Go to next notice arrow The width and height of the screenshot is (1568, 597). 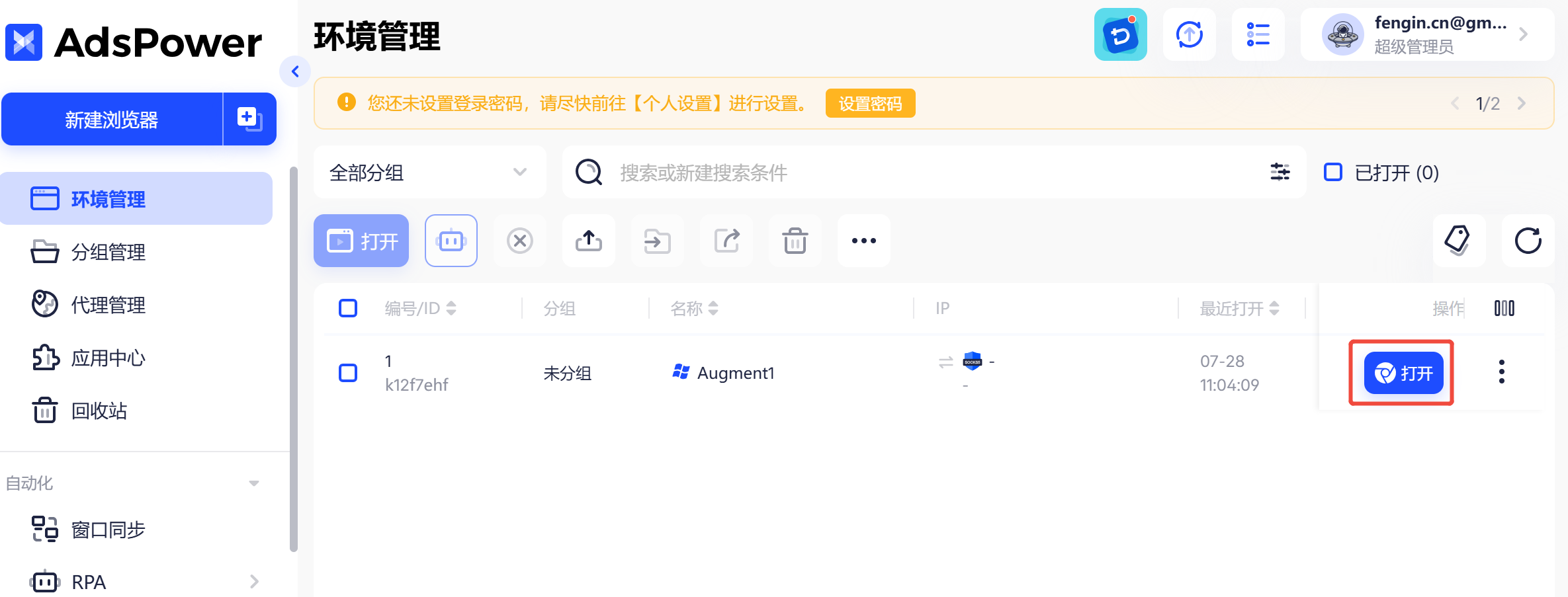1522,103
